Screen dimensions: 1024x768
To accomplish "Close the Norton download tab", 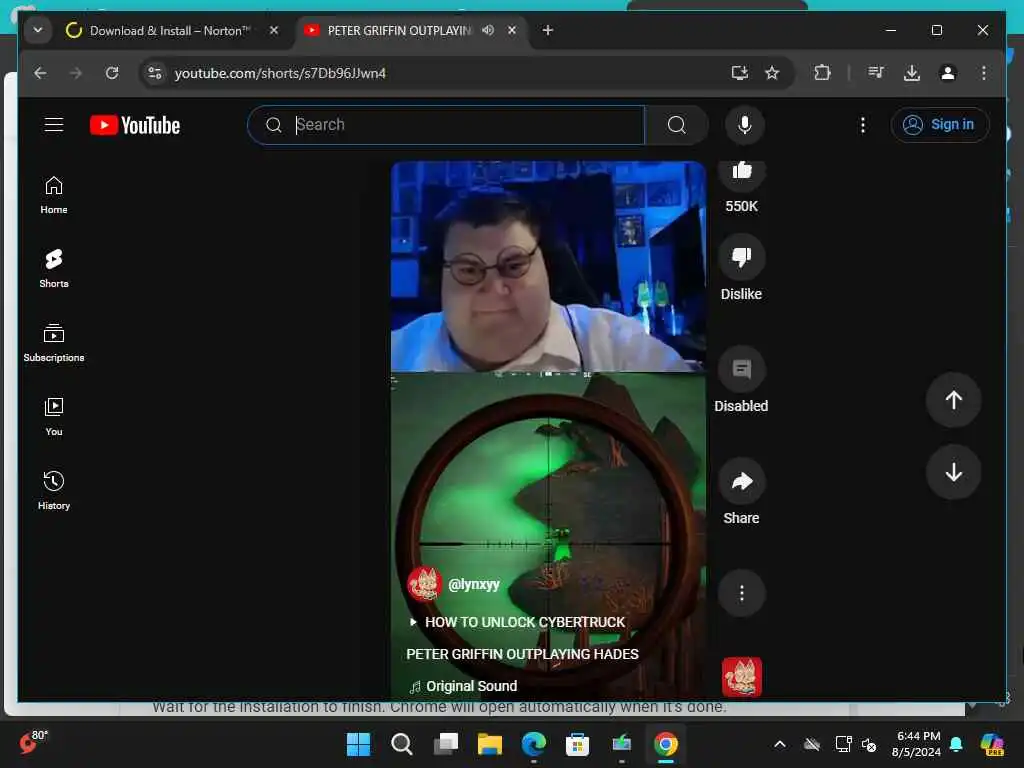I will tap(274, 30).
